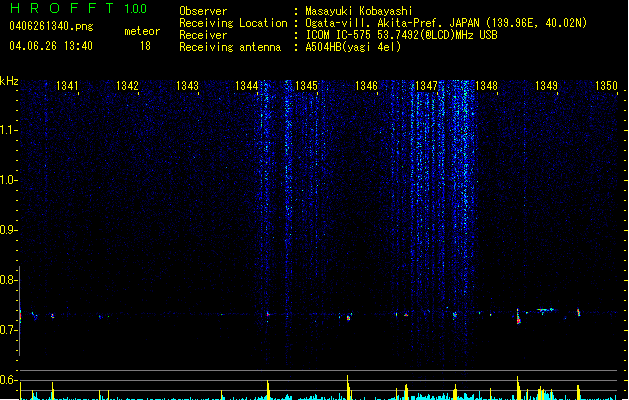This screenshot has height=400, width=629.
Task: Select the Ogata-vill. Akita-Pref. JAPAN location text
Action: pyautogui.click(x=446, y=23)
